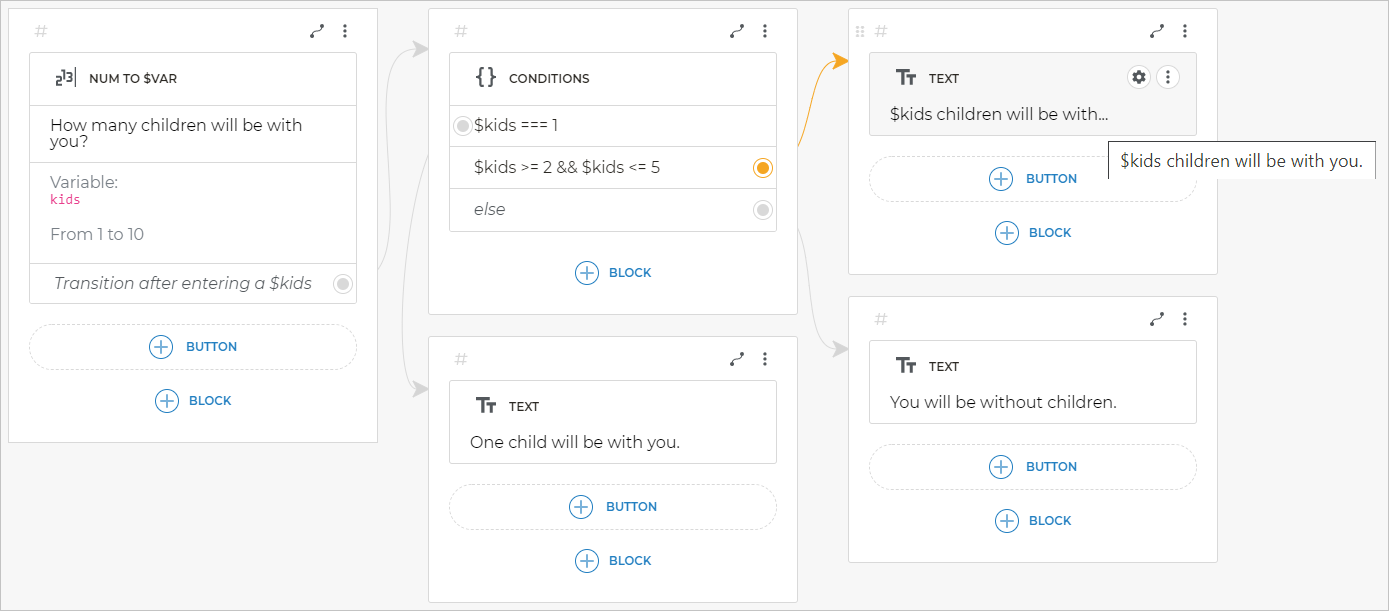Open three-dot menu of CONDITIONS screen
This screenshot has width=1389, height=611.
765,31
